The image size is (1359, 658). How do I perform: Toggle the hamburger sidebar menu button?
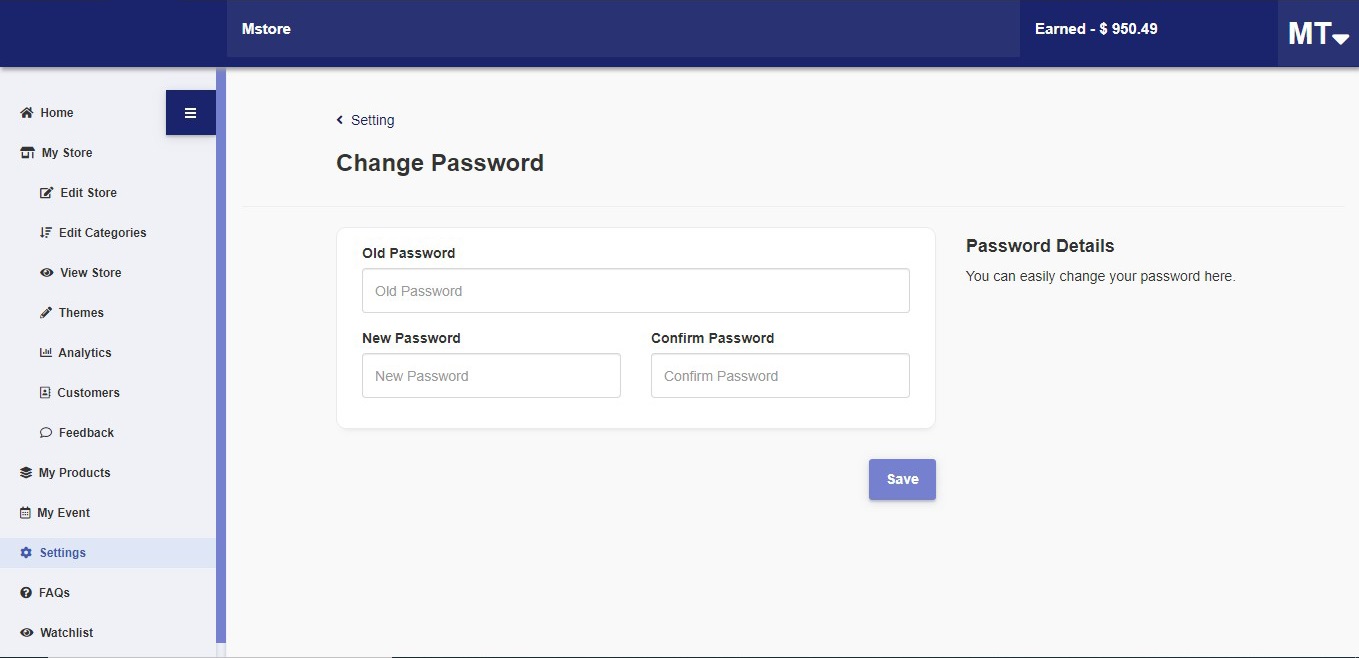pos(191,113)
